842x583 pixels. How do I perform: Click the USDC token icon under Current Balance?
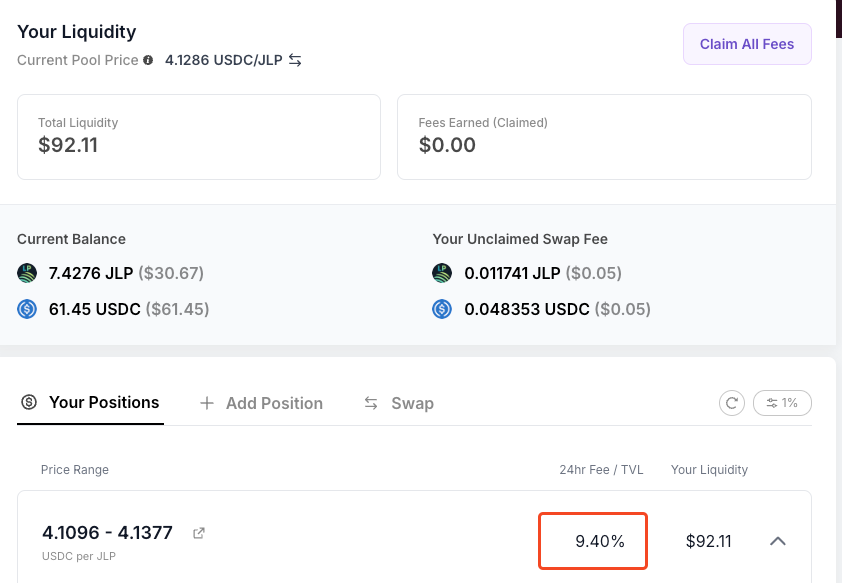27,309
